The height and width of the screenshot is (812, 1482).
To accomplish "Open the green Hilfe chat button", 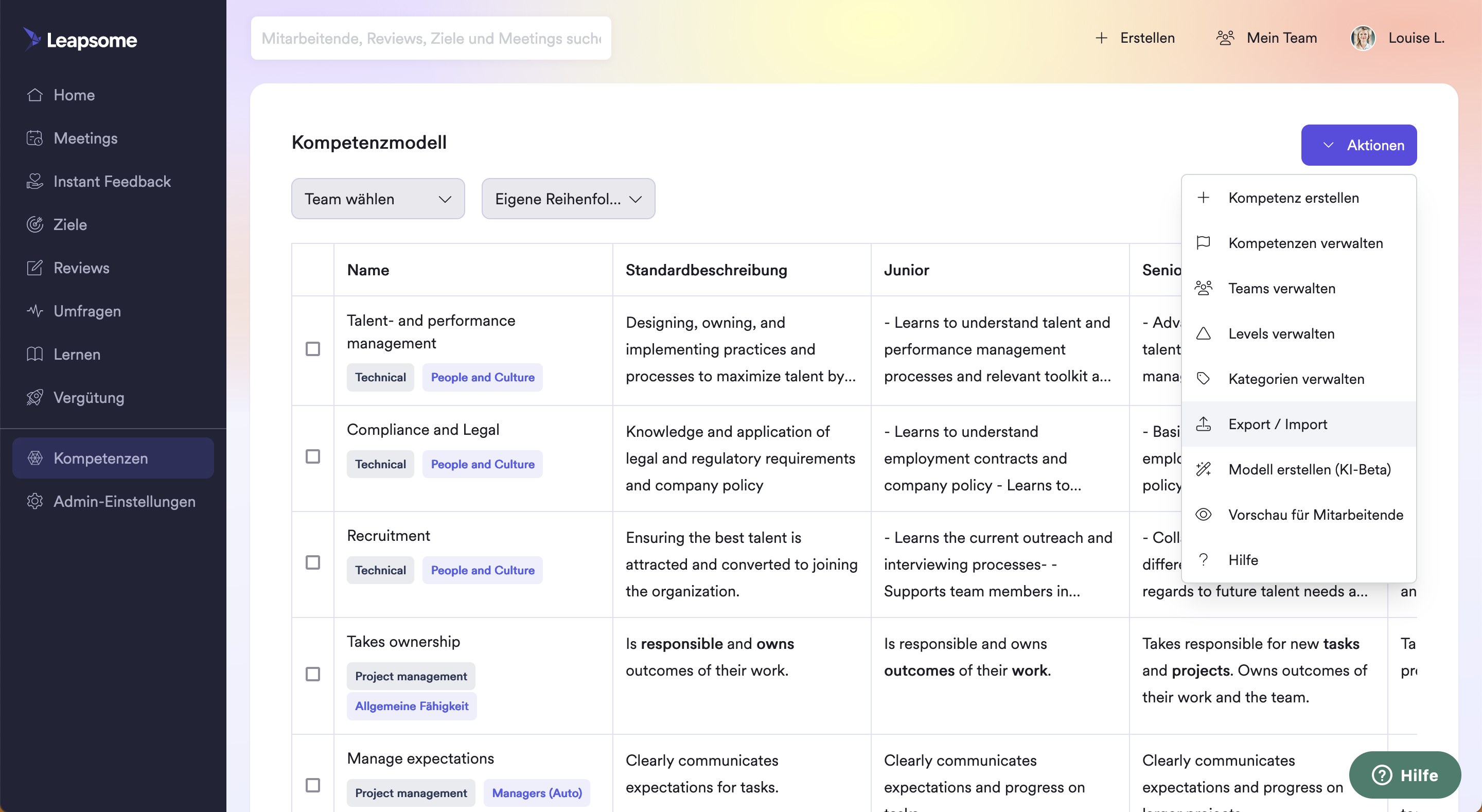I will 1404,774.
